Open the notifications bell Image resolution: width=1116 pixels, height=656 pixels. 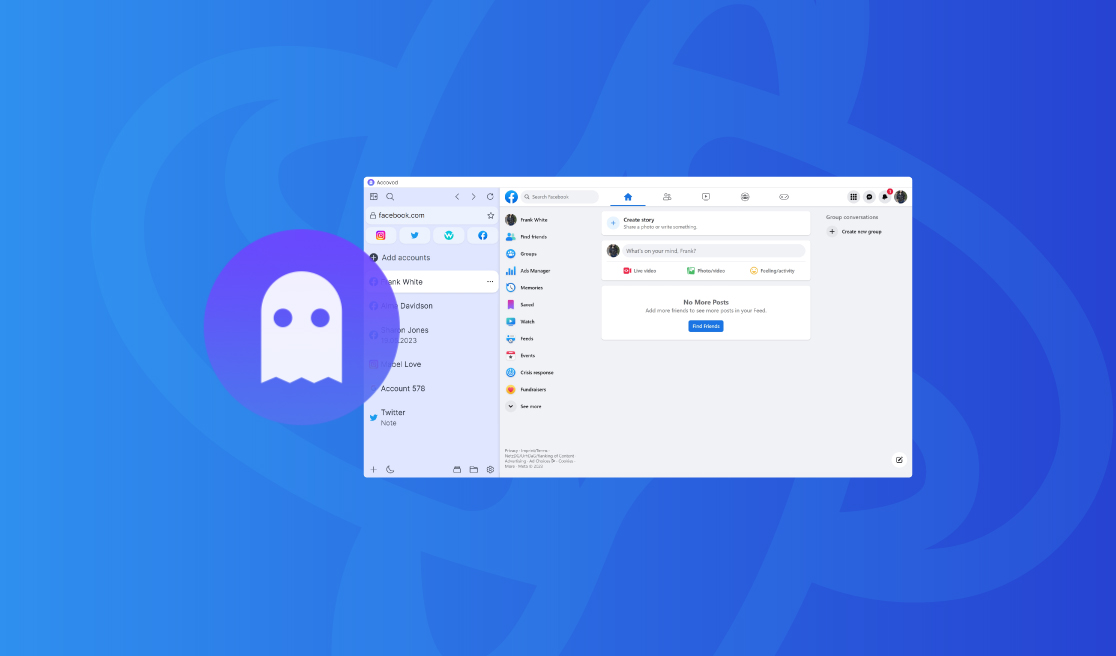(x=885, y=197)
